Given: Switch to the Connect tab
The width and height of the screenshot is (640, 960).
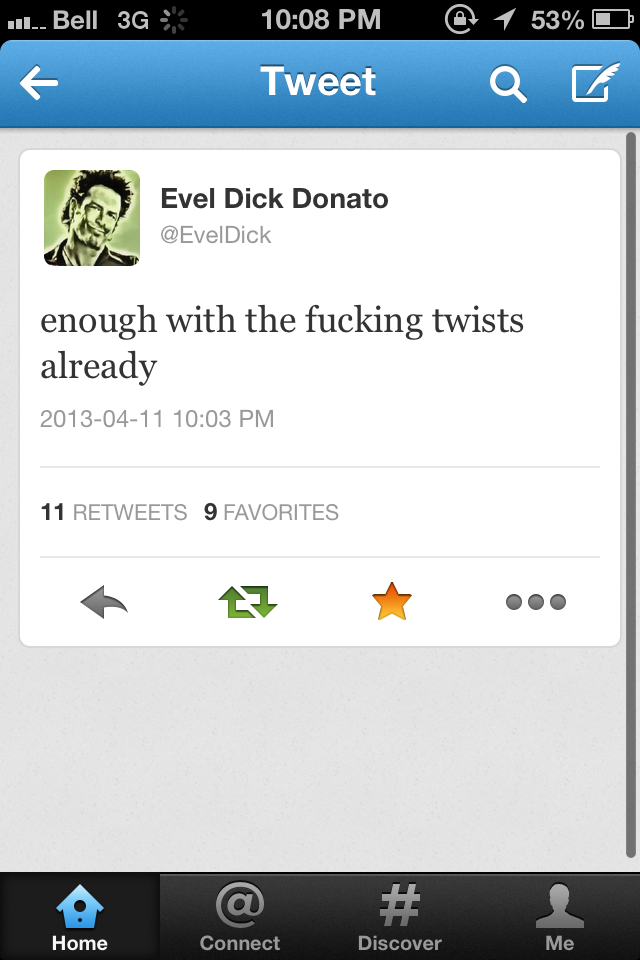Looking at the screenshot, I should click(x=239, y=917).
